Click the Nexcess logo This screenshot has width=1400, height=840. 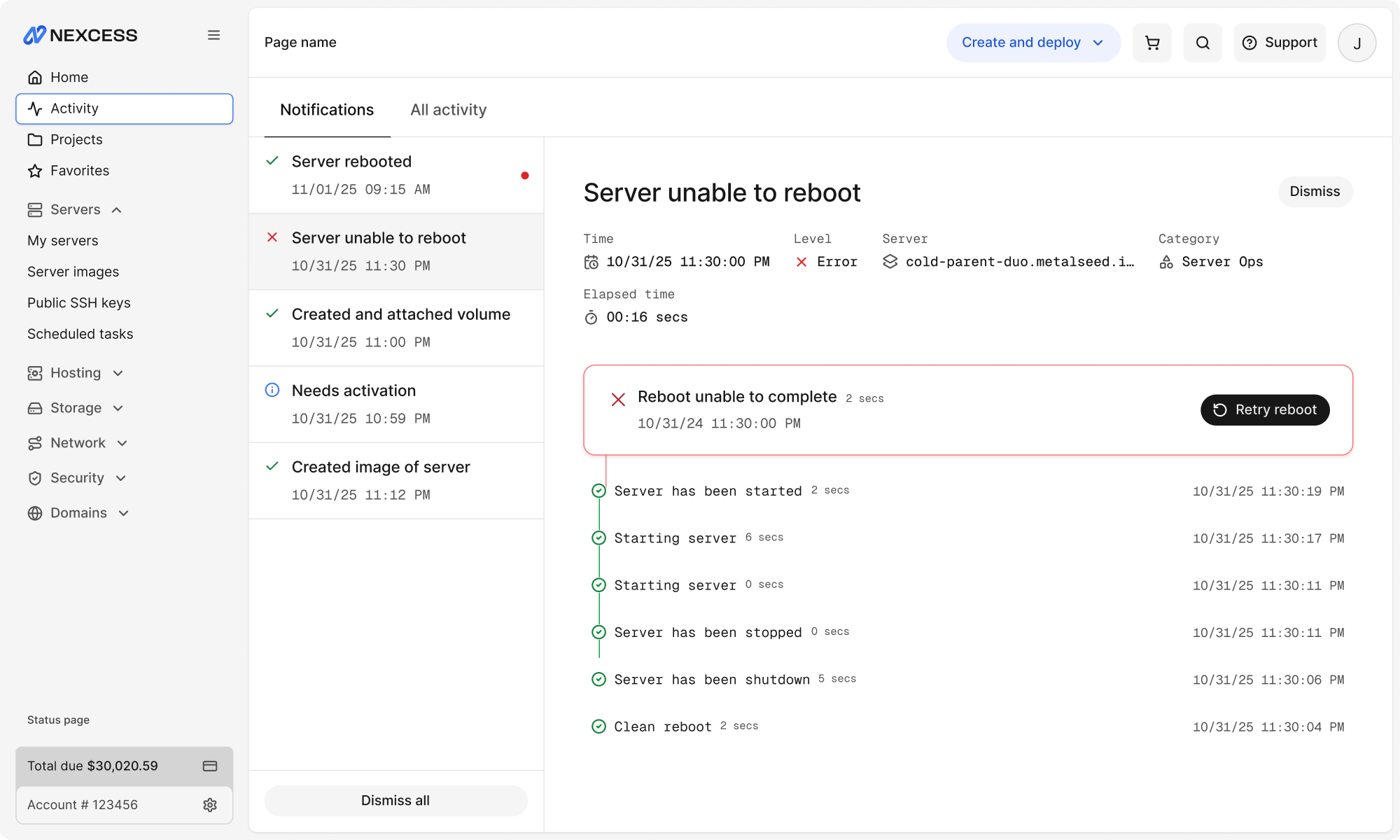tap(80, 35)
